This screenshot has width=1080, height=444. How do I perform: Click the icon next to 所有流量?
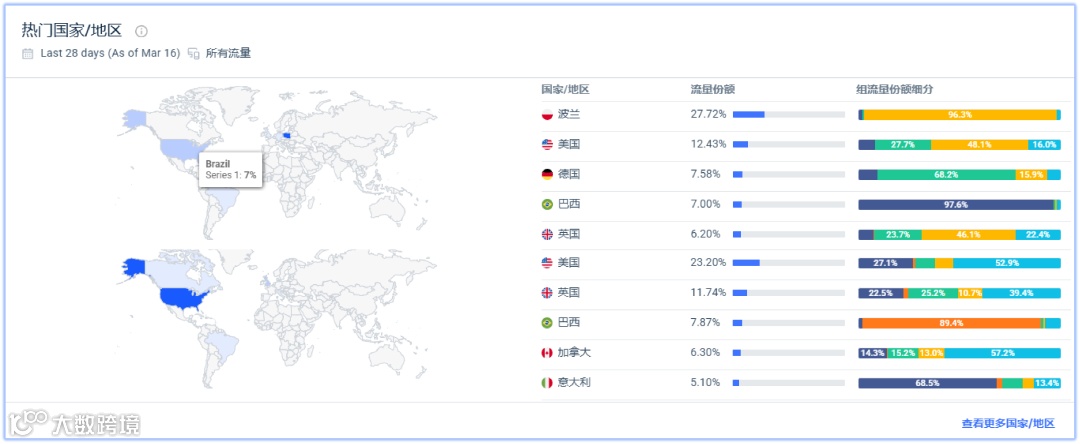point(194,53)
